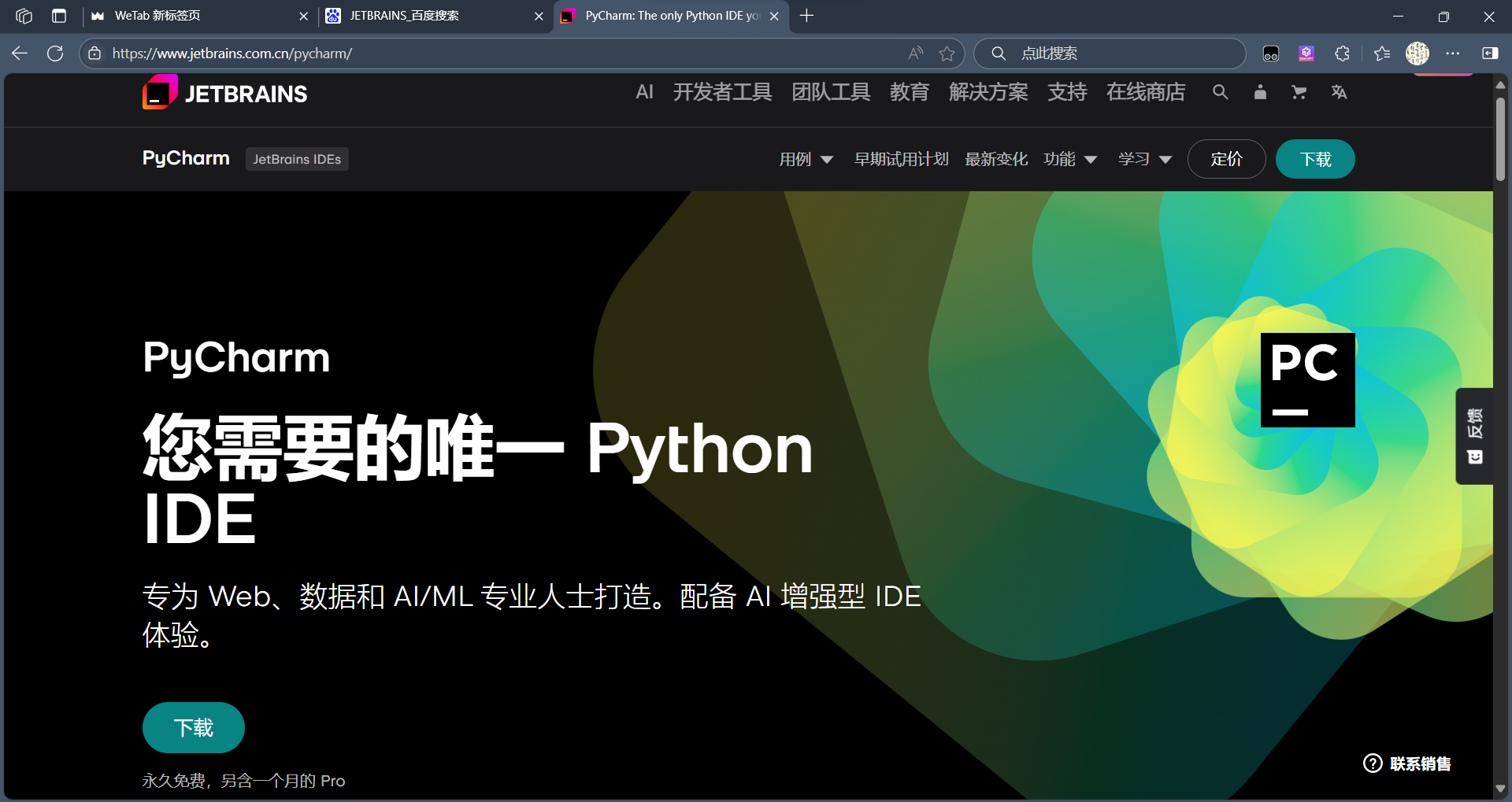The image size is (1512, 802).
Task: Click the language switcher 文A icon
Action: 1340,92
